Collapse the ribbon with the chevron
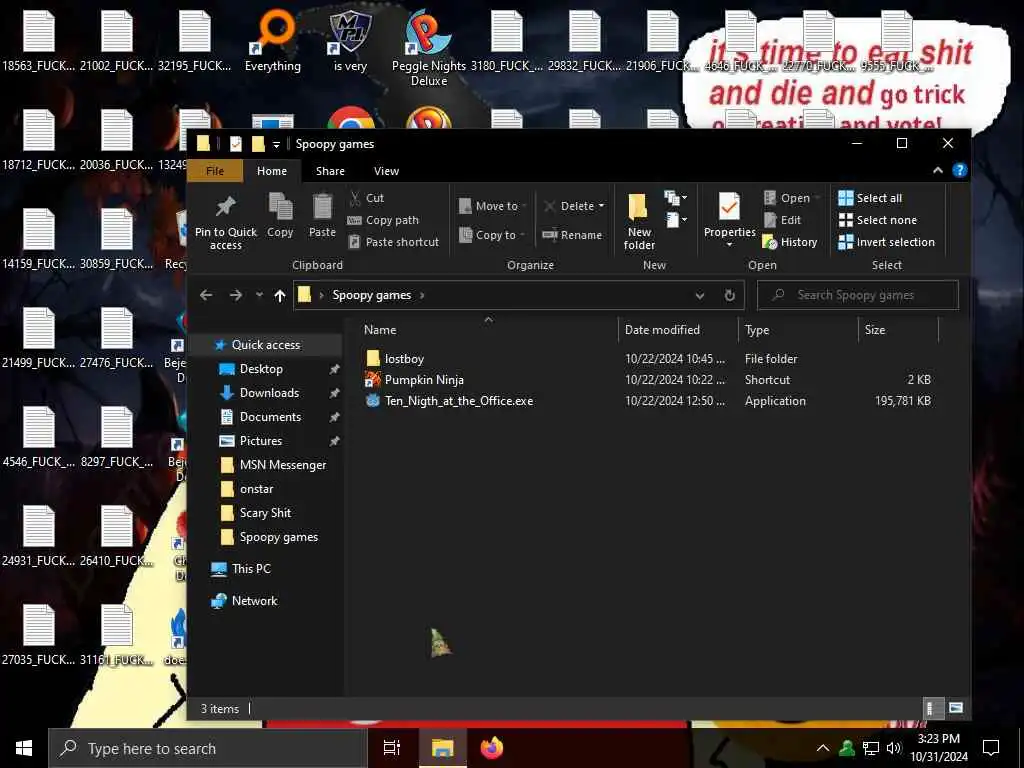 click(x=938, y=170)
